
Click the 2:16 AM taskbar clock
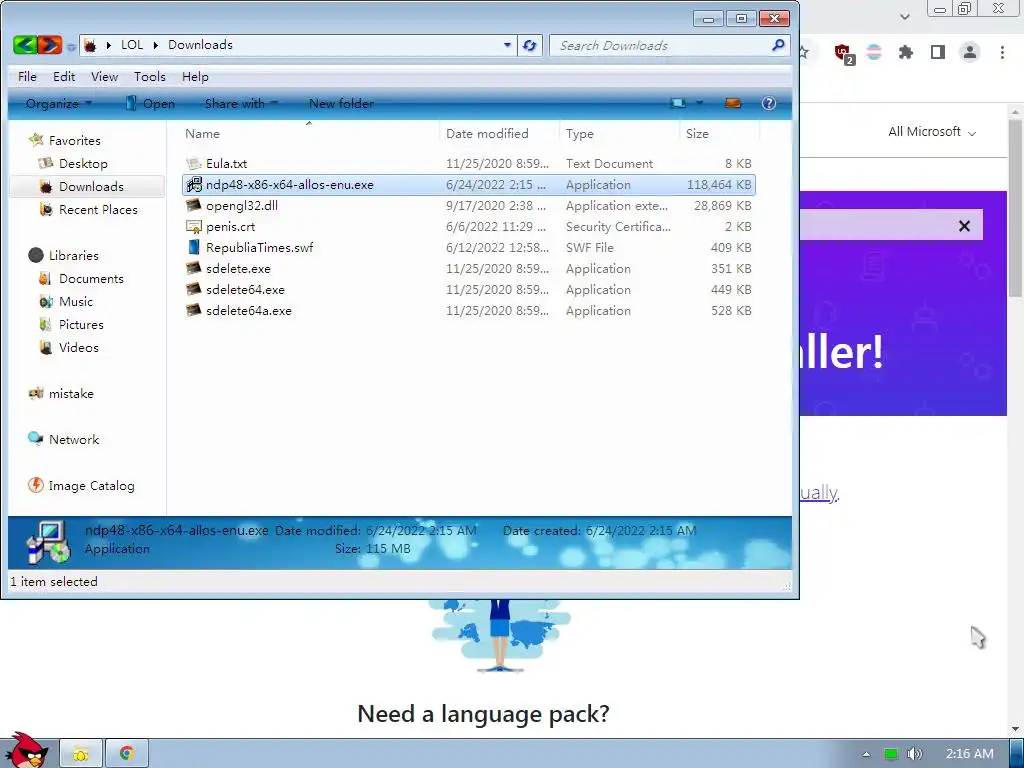[969, 754]
